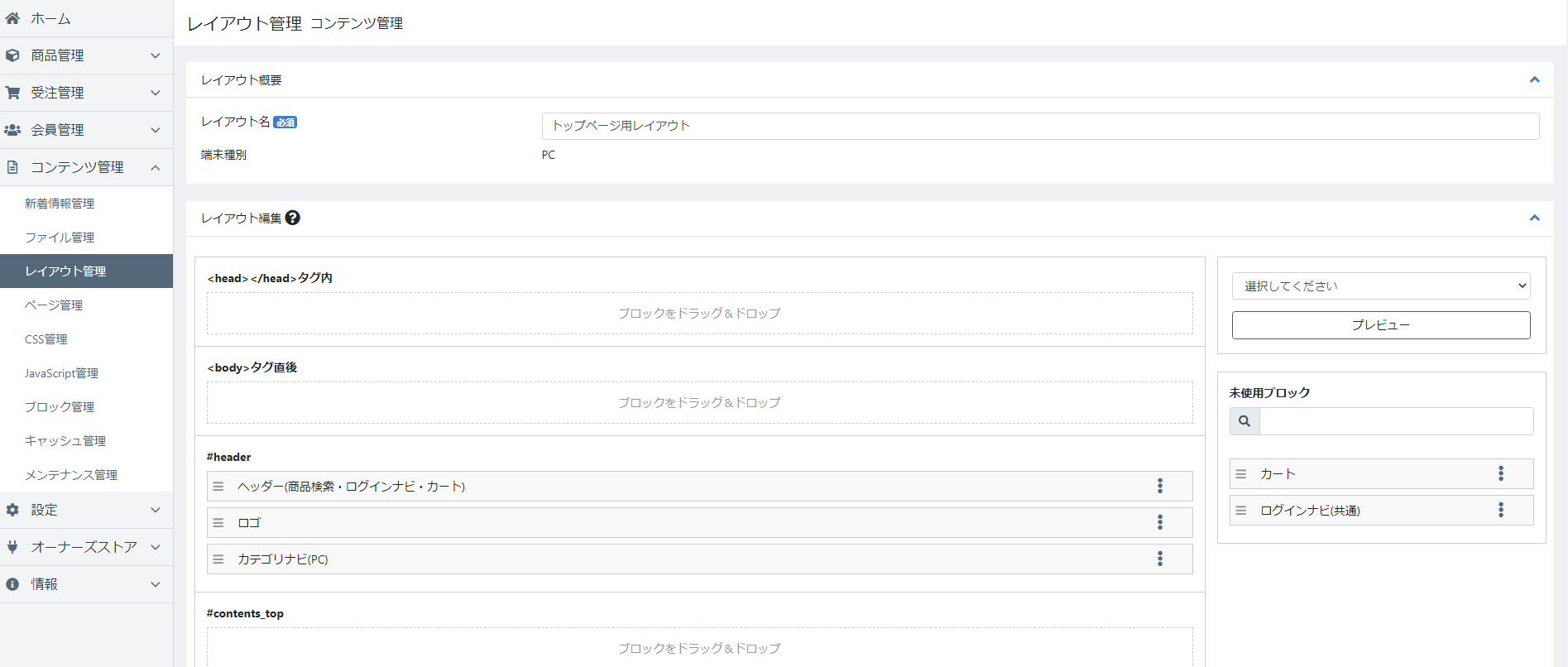The width and height of the screenshot is (1568, 667).
Task: Expand the 商品管理 menu chevron
Action: [156, 55]
